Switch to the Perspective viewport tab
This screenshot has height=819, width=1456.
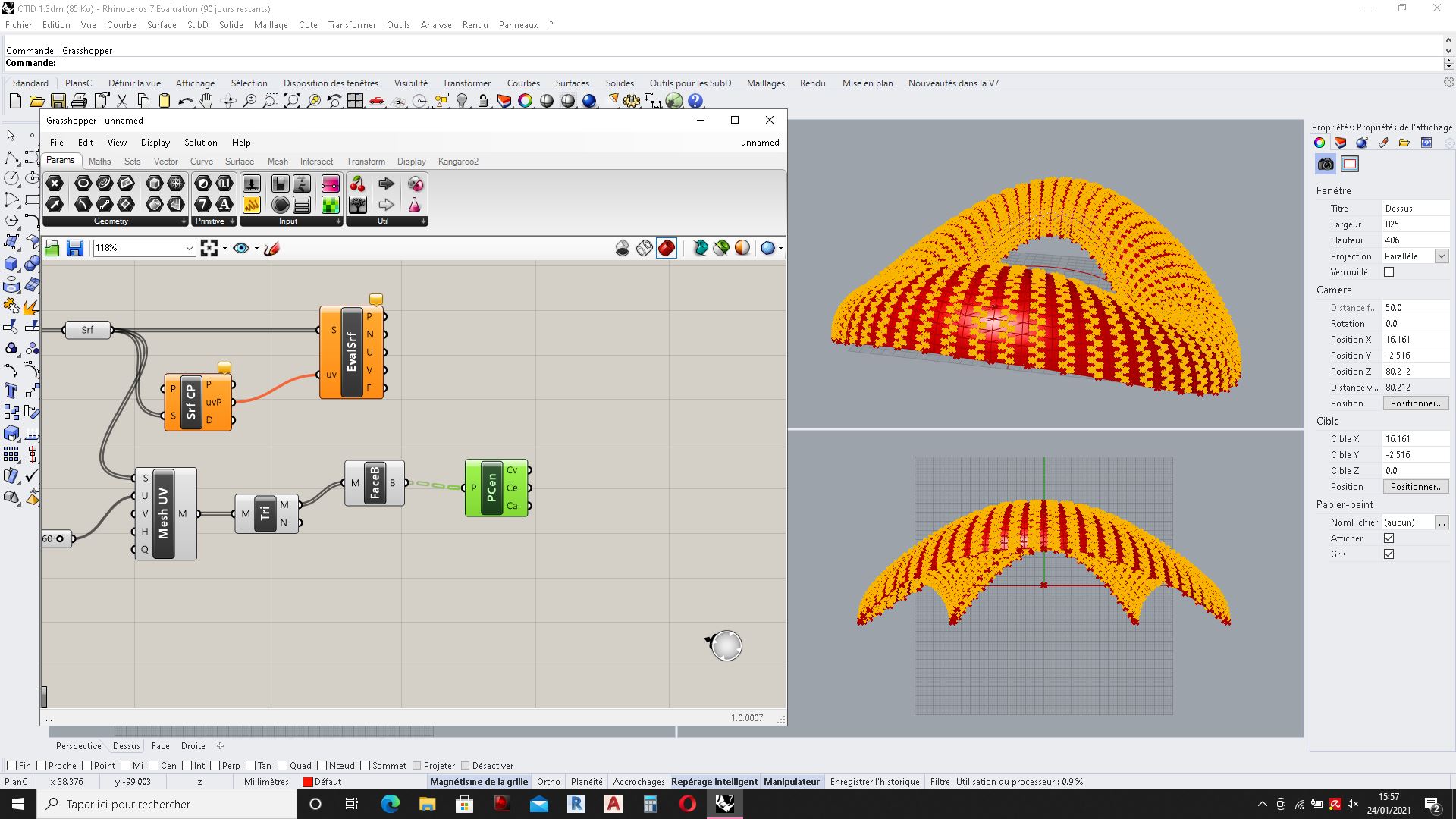point(78,746)
